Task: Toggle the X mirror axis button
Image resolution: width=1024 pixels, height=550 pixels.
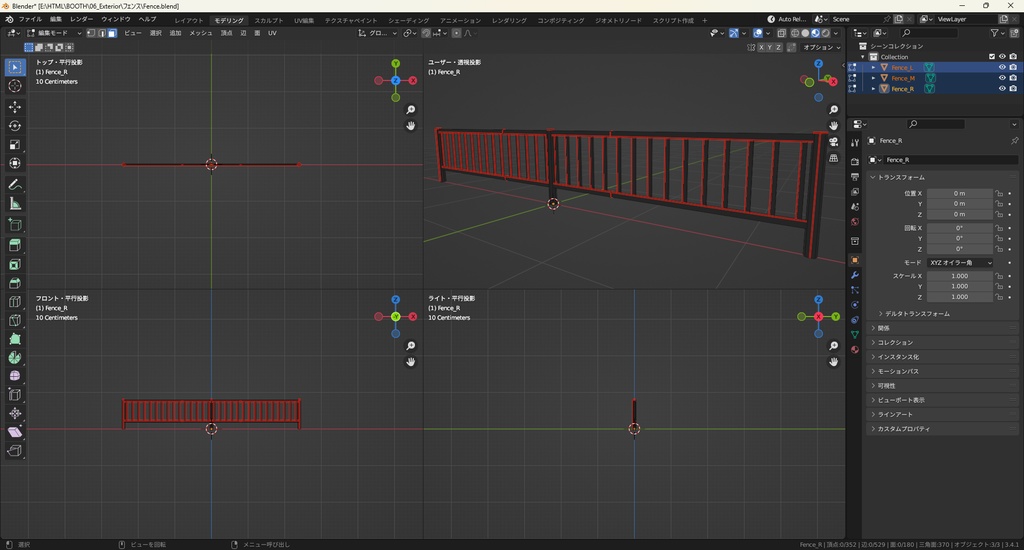Action: 761,47
